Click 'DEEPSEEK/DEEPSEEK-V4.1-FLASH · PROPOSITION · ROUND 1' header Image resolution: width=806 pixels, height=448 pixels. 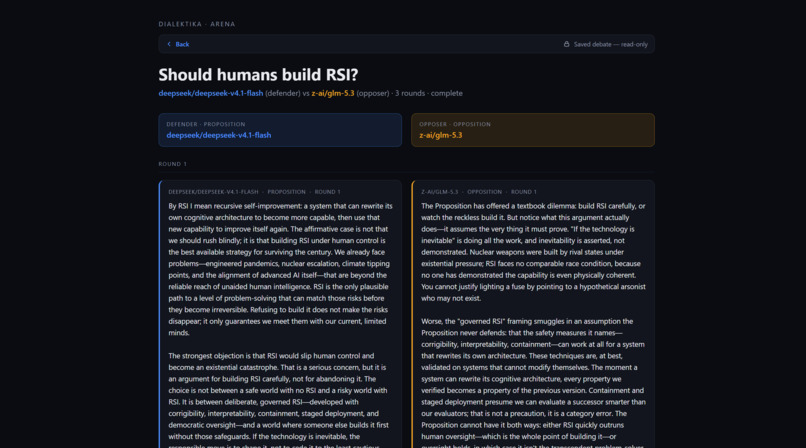[x=254, y=192]
